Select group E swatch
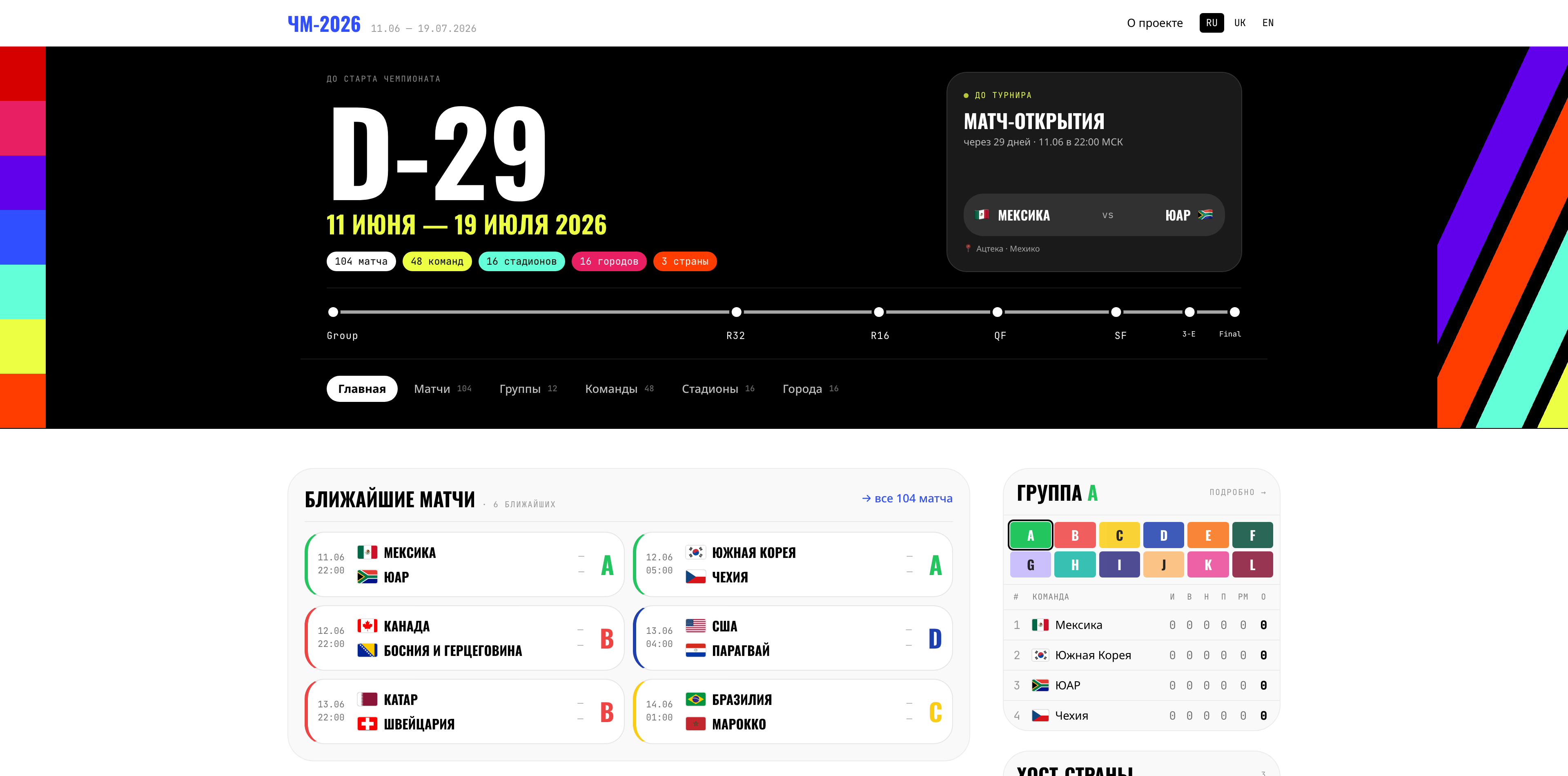Viewport: 1568px width, 776px height. pyautogui.click(x=1208, y=535)
